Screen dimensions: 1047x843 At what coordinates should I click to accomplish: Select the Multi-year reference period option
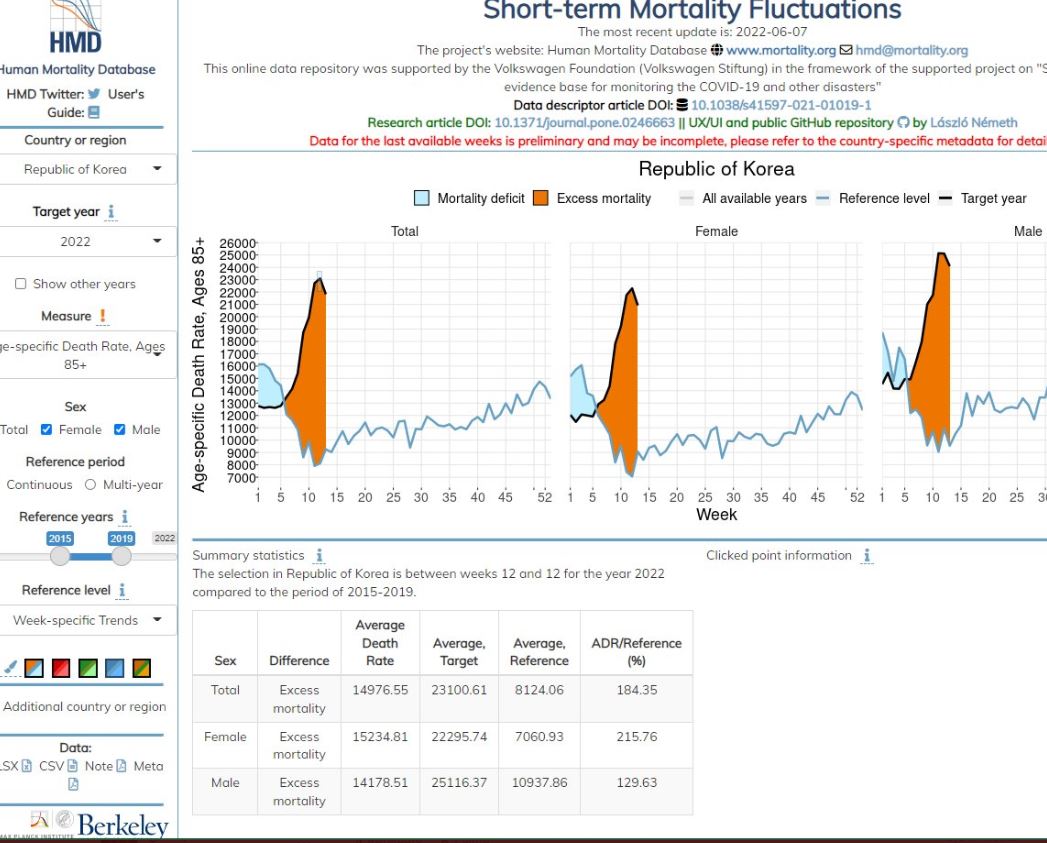91,485
